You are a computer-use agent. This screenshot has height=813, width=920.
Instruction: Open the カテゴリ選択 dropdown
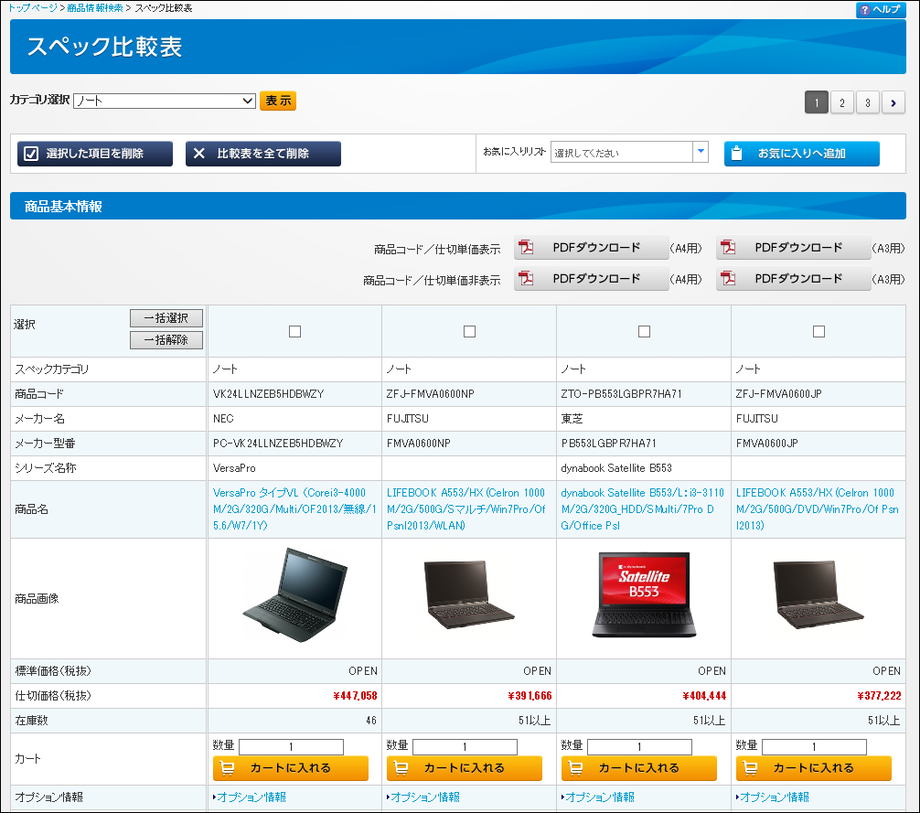[165, 101]
